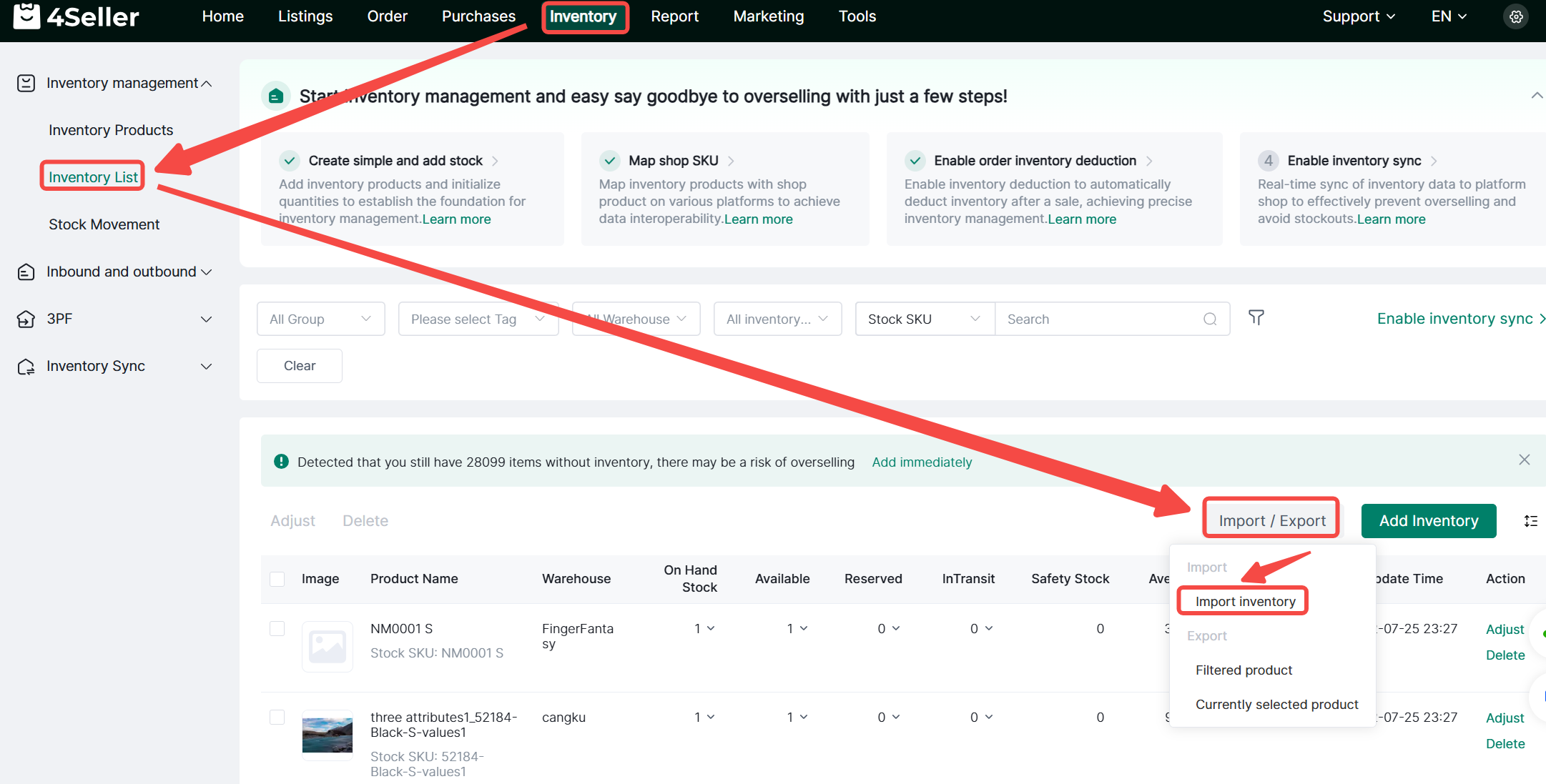Dismiss the overselling warning banner

tap(1524, 460)
